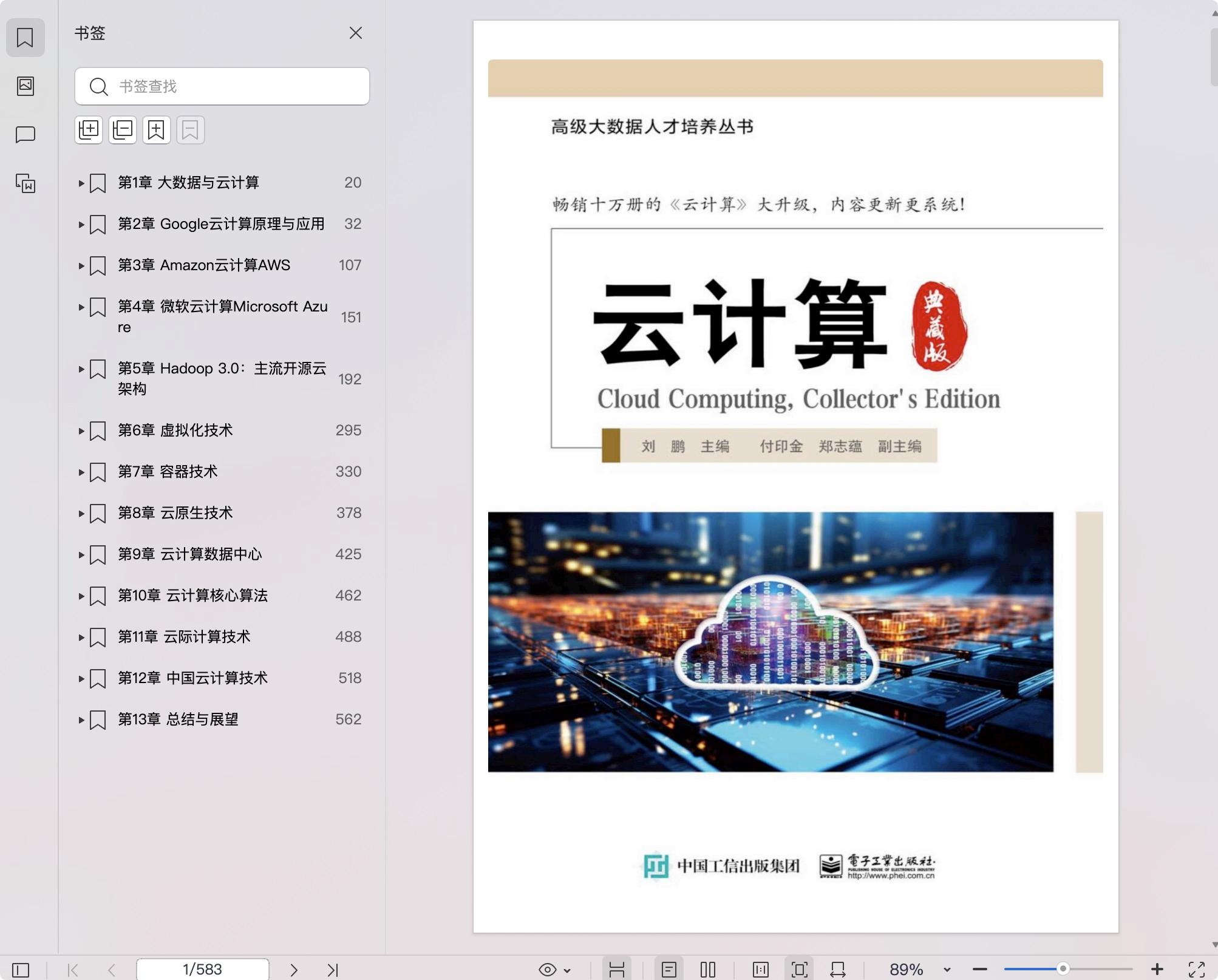
Task: Click the greyed-out delete bookmark icon
Action: 191,129
